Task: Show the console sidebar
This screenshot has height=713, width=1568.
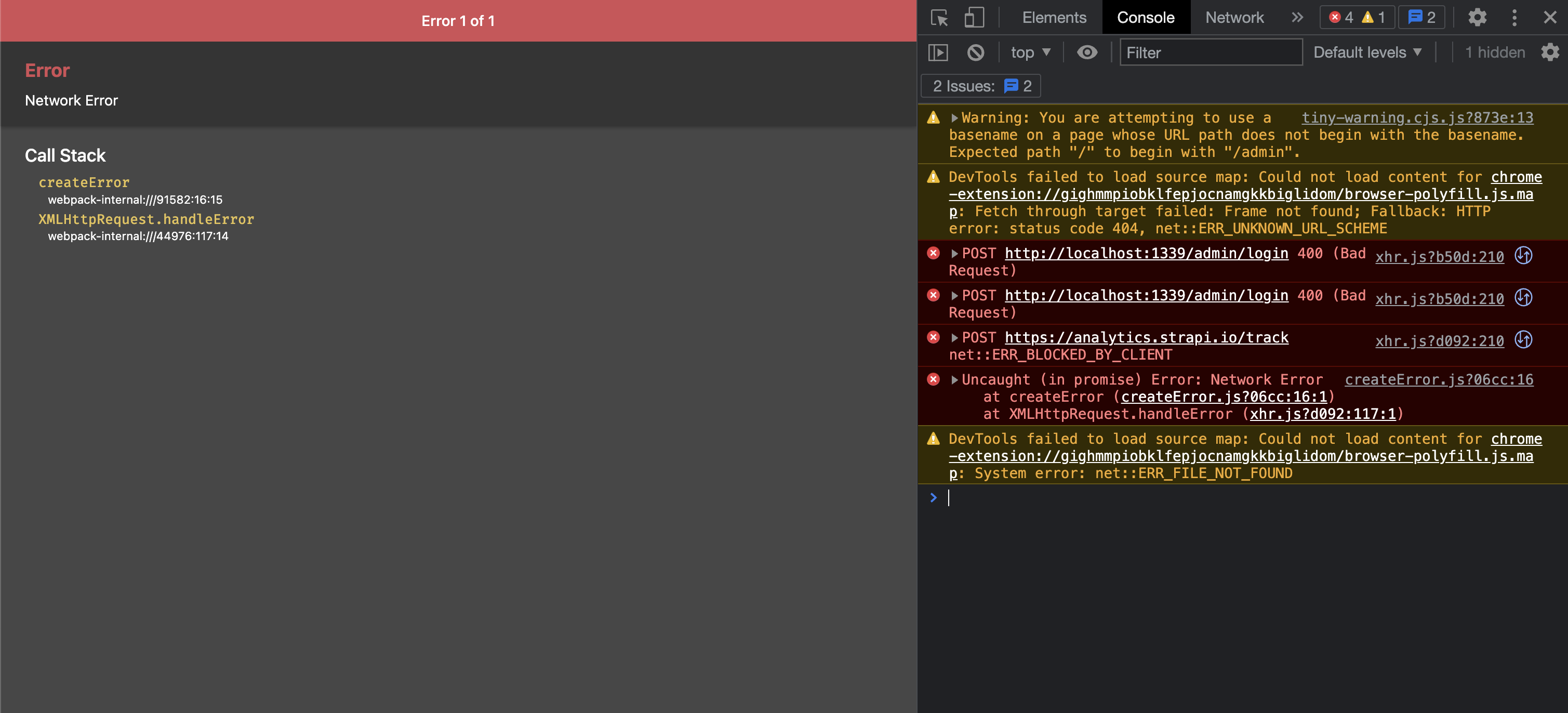Action: pos(939,52)
